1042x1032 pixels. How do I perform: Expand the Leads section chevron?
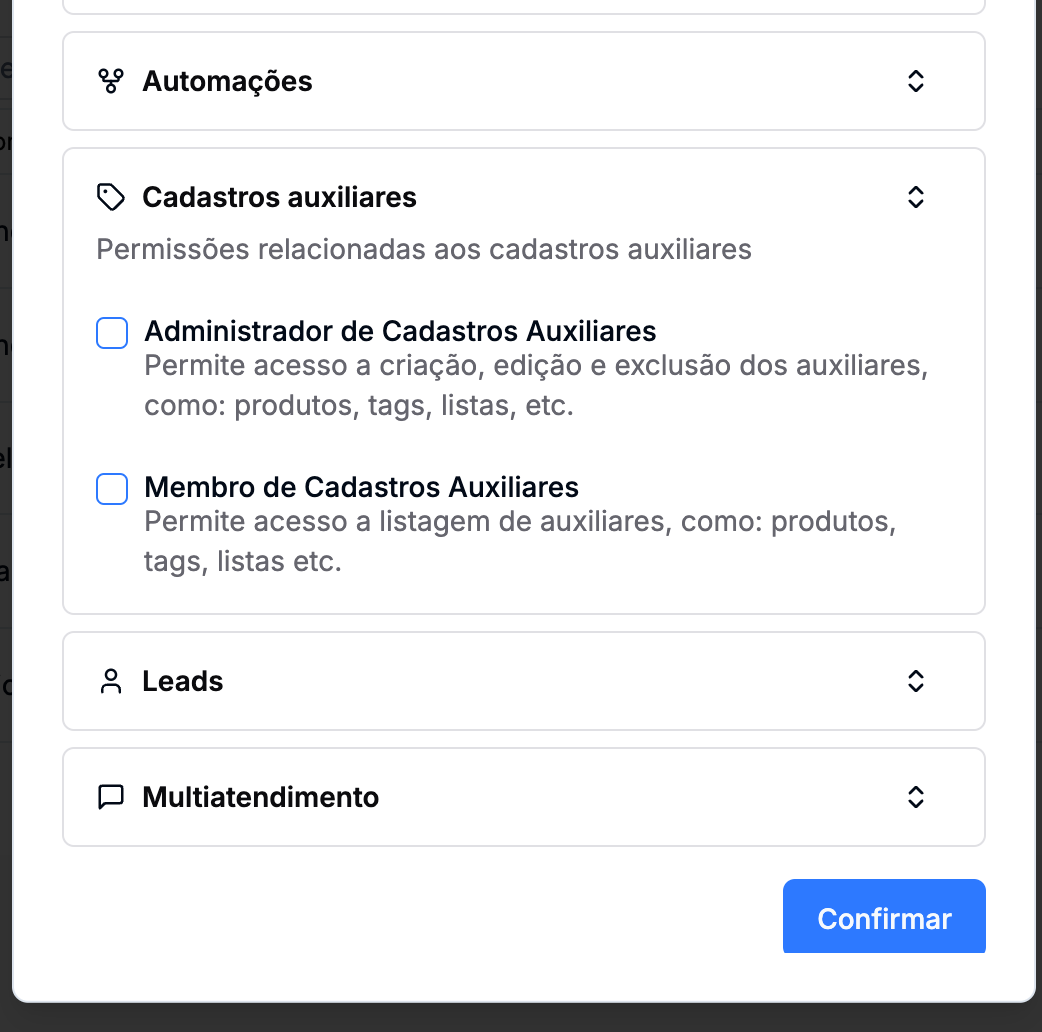(x=915, y=682)
